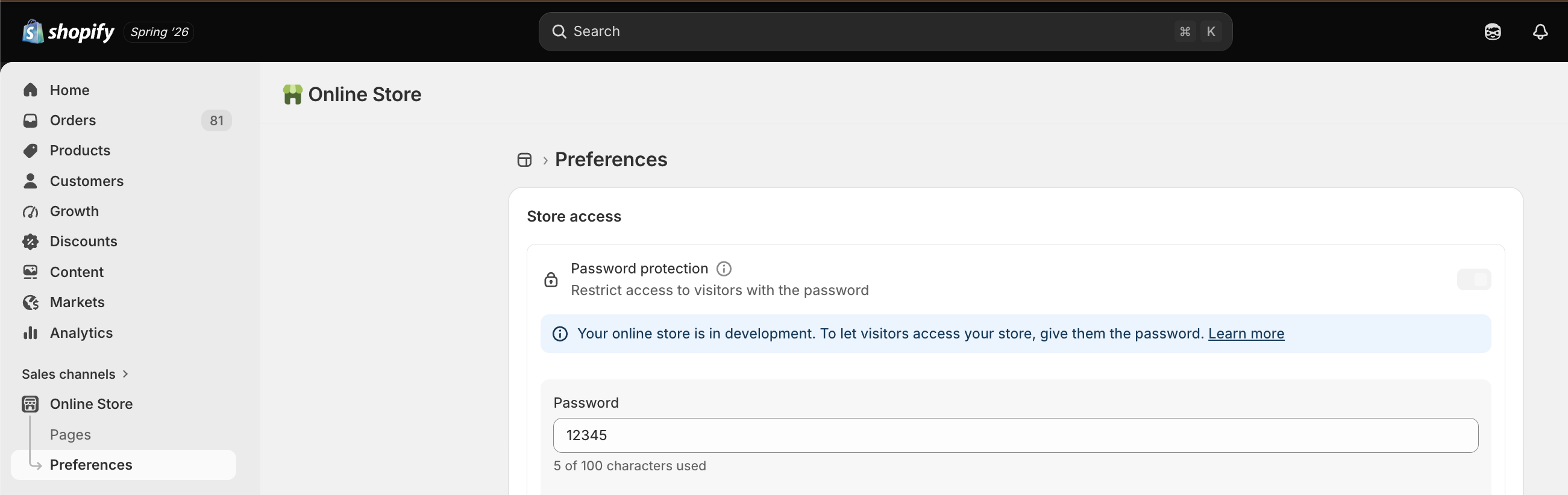Open Growth section
Image resolution: width=1568 pixels, height=495 pixels.
pyautogui.click(x=74, y=211)
